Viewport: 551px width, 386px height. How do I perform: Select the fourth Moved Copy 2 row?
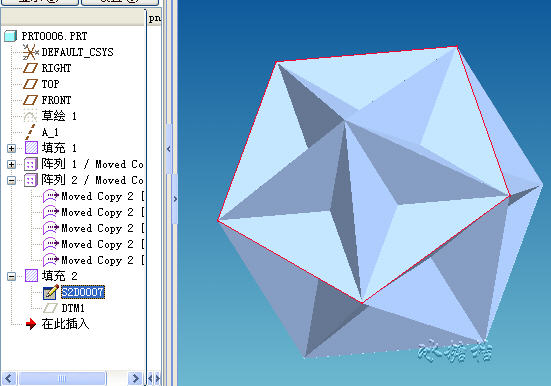(93, 244)
